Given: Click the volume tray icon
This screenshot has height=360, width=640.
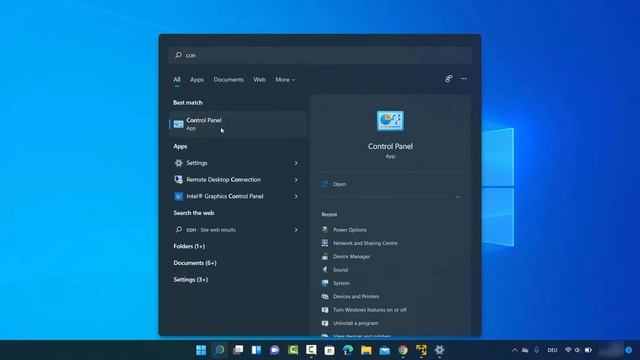Looking at the screenshot, I should click(577, 350).
